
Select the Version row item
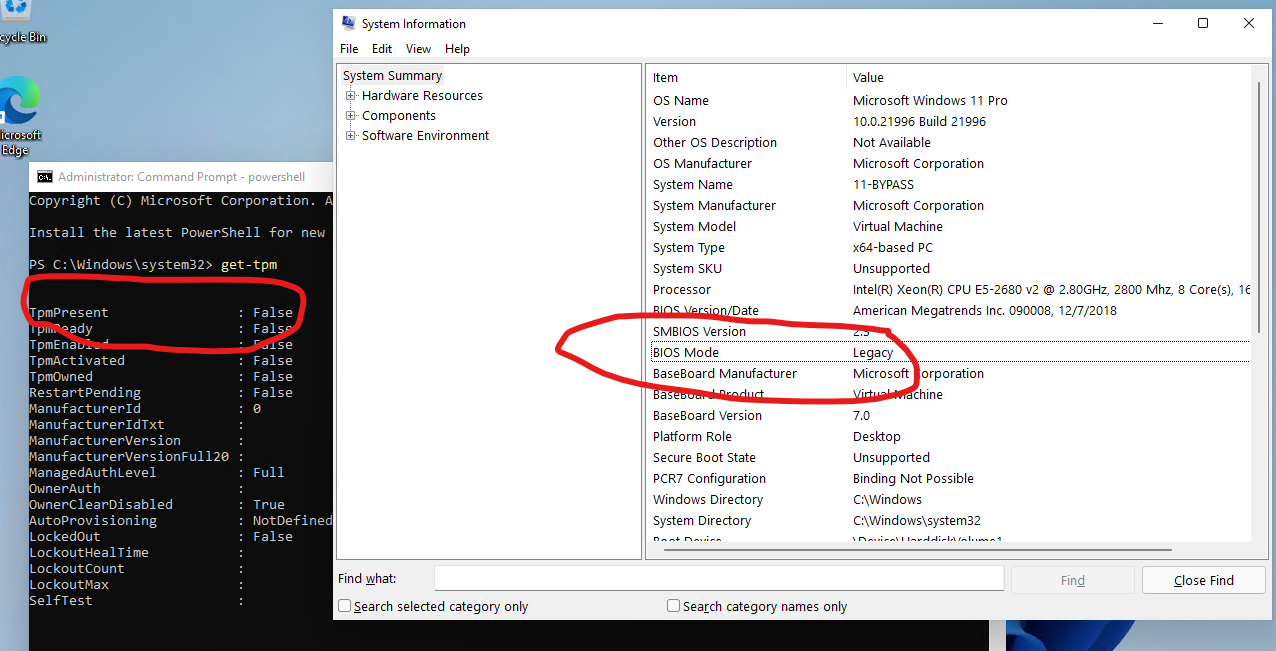click(x=948, y=122)
